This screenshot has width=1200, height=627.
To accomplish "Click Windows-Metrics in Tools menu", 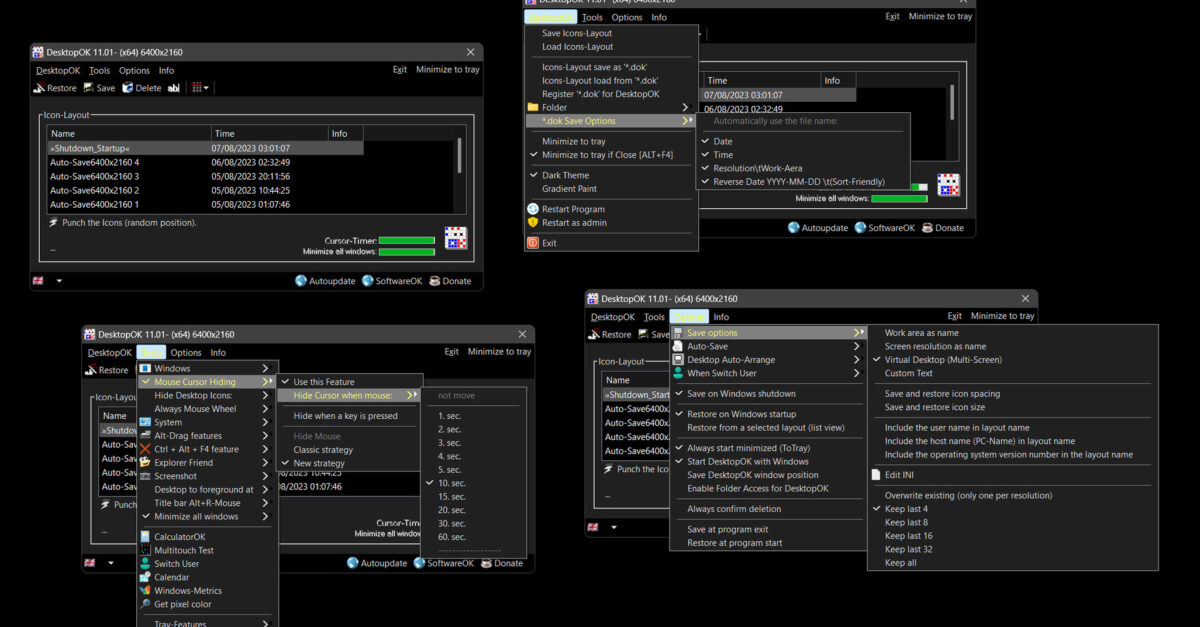I will [187, 591].
